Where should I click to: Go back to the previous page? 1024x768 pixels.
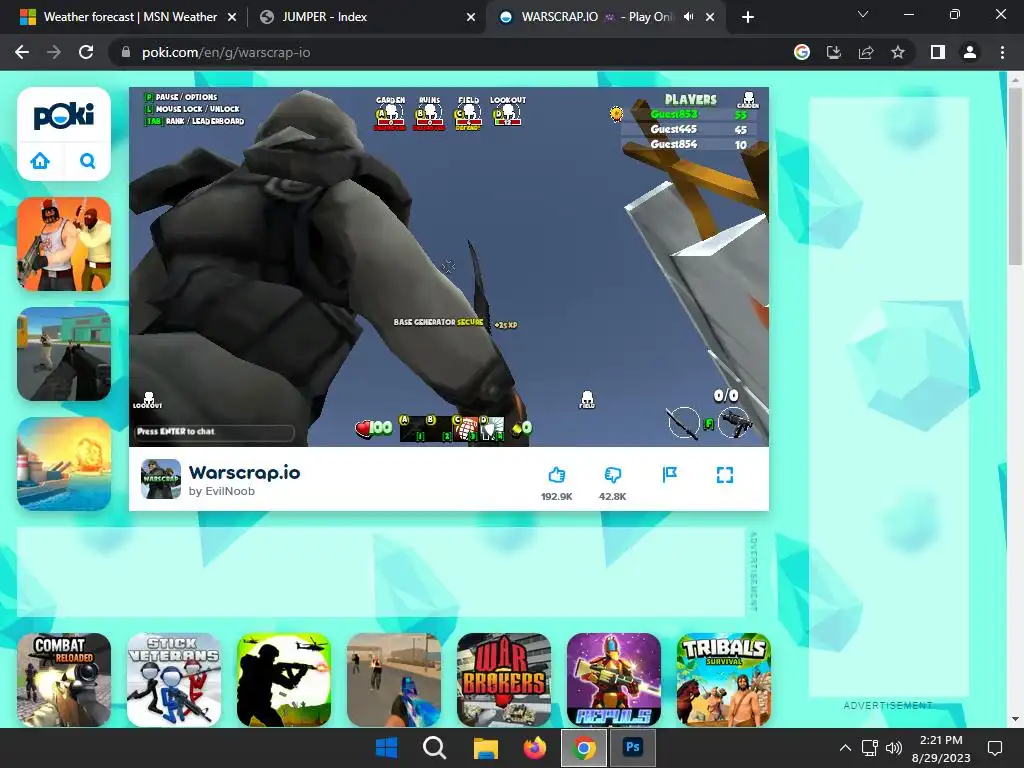(22, 52)
